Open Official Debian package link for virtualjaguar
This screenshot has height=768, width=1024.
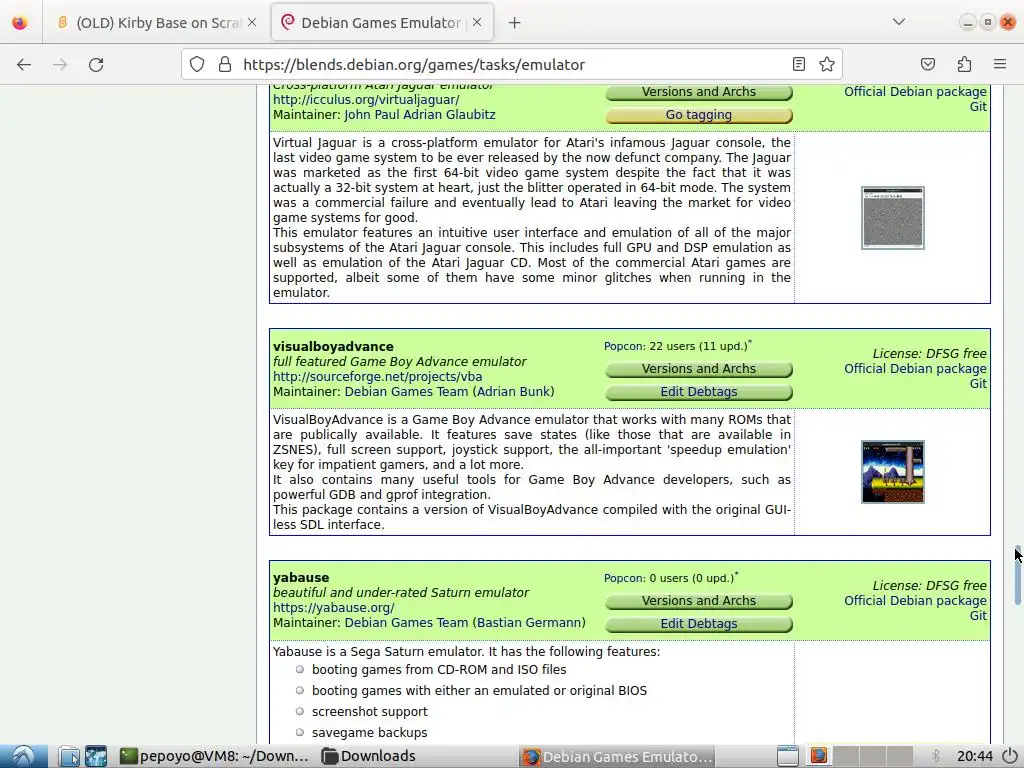[915, 92]
